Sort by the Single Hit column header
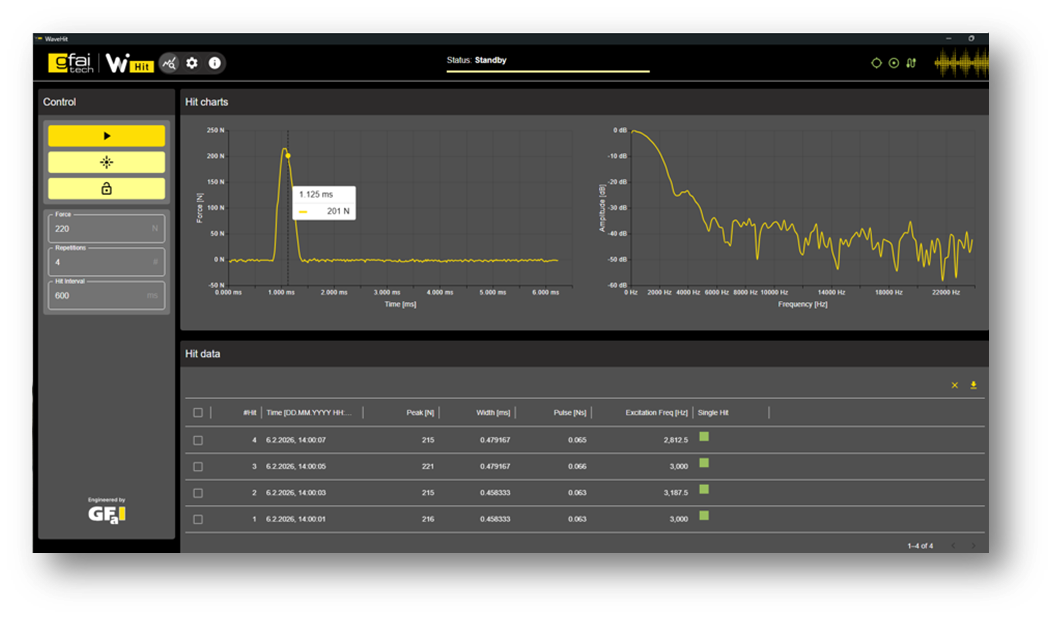The width and height of the screenshot is (1054, 618). [x=713, y=413]
